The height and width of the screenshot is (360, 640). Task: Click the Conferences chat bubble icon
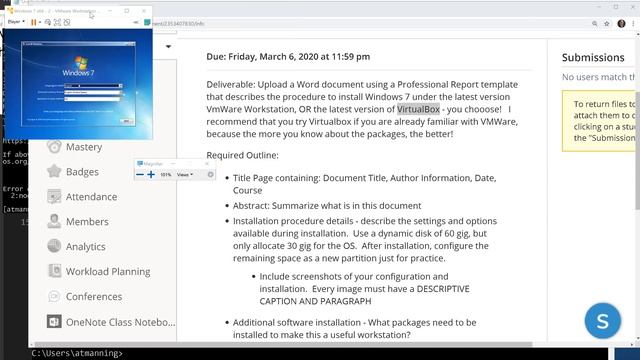coord(54,296)
